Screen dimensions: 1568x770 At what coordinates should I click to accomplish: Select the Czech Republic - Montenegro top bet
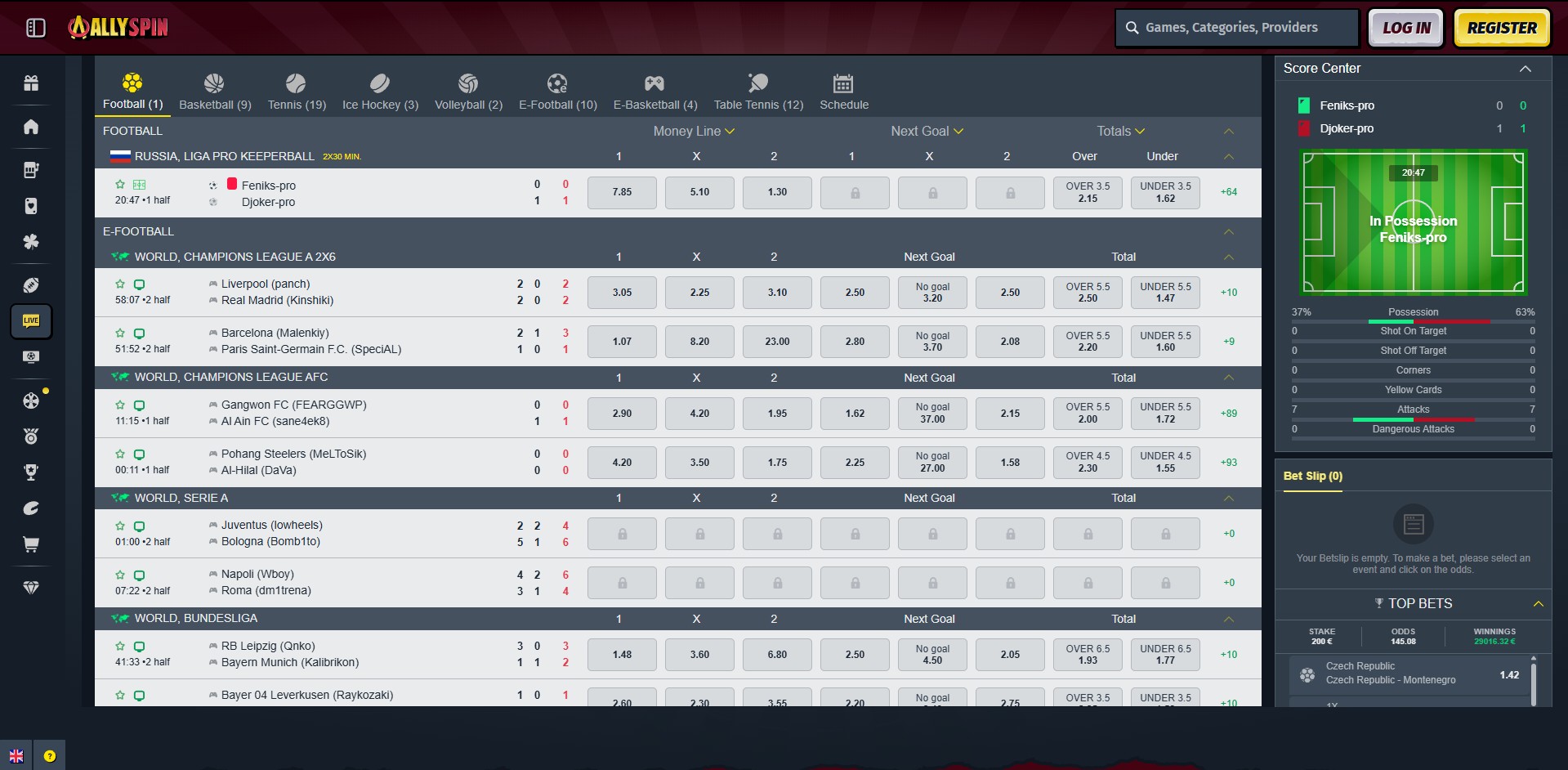pyautogui.click(x=1409, y=674)
